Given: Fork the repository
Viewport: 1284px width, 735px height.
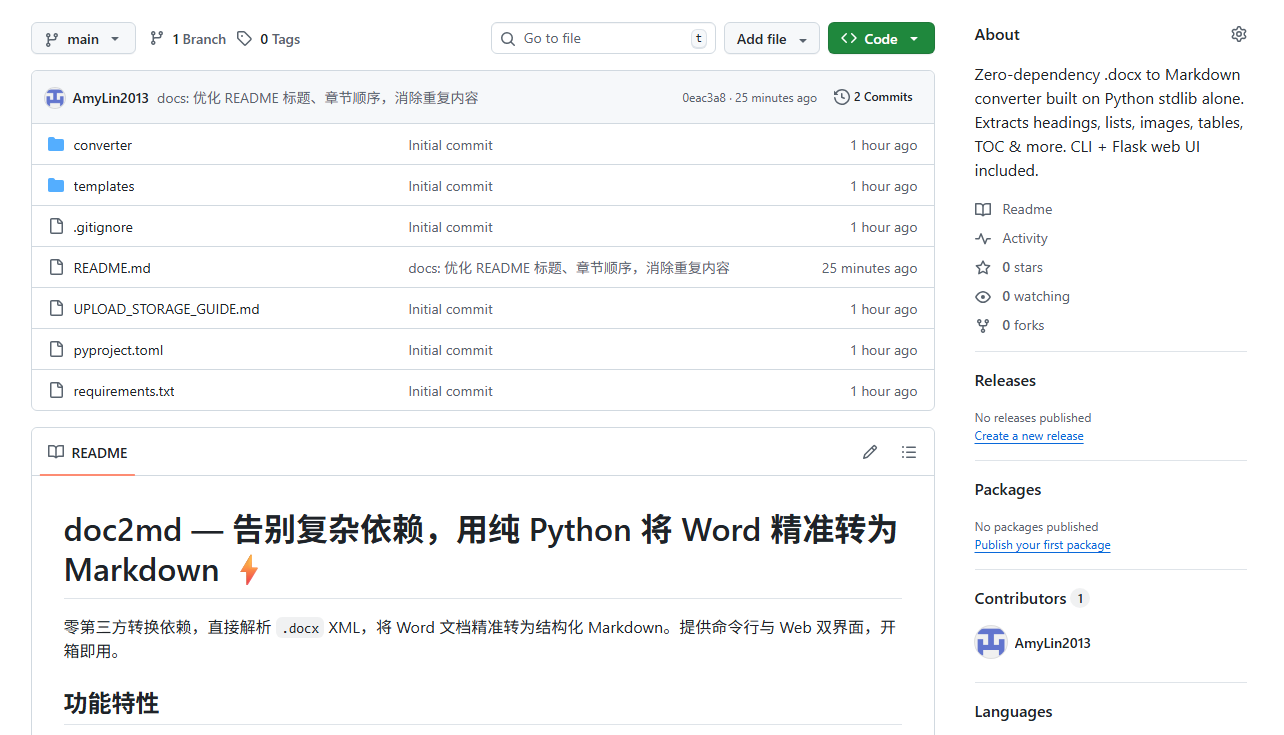Looking at the screenshot, I should pyautogui.click(x=983, y=325).
